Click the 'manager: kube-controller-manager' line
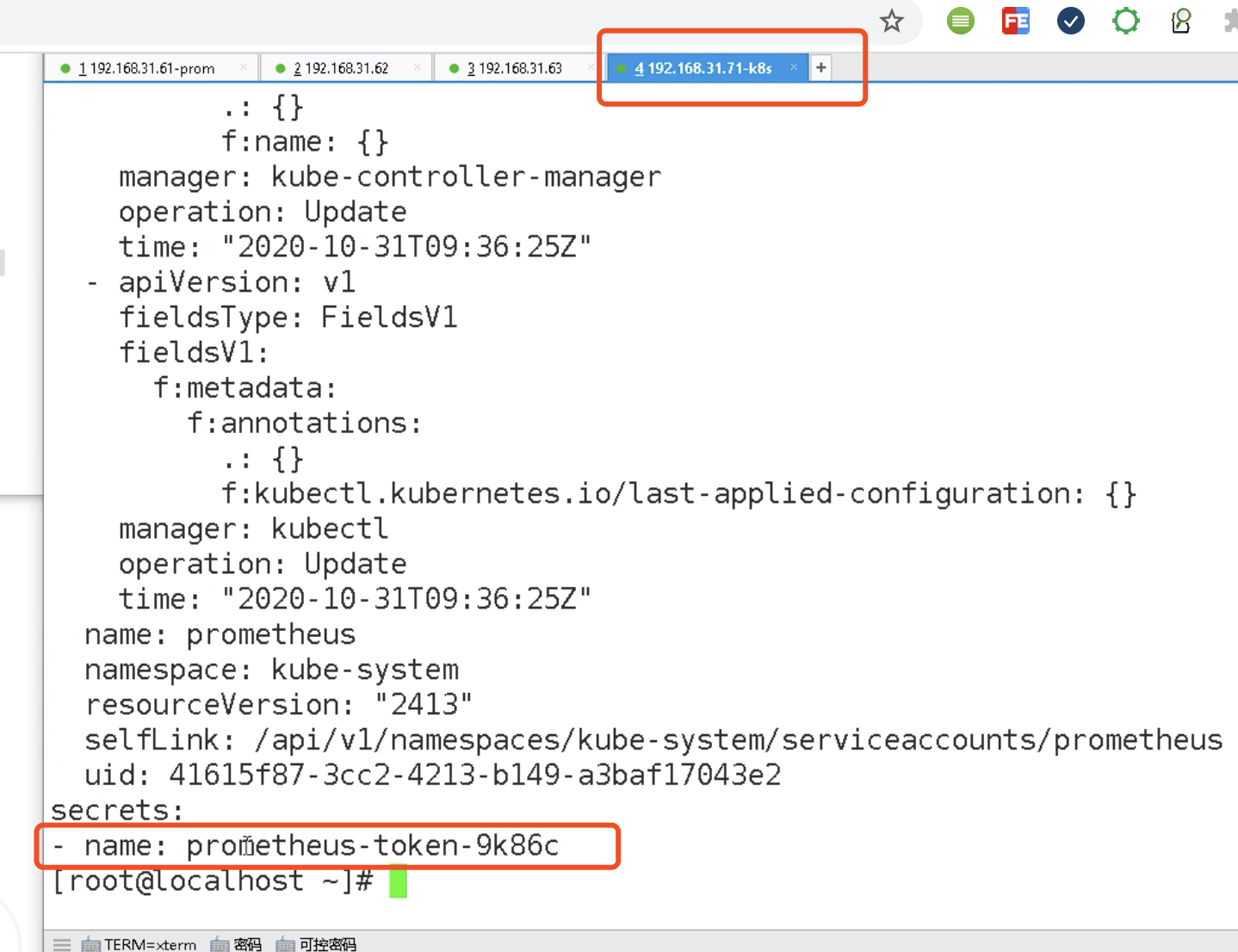1238x952 pixels. pos(390,176)
